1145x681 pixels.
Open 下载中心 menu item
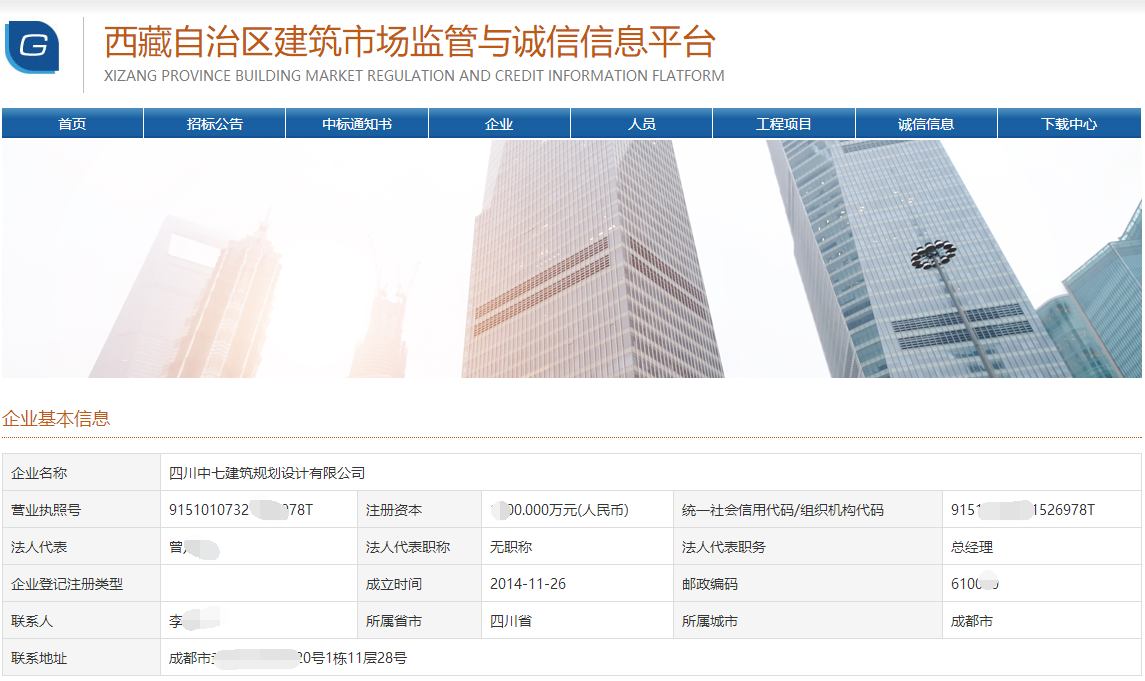[1069, 124]
